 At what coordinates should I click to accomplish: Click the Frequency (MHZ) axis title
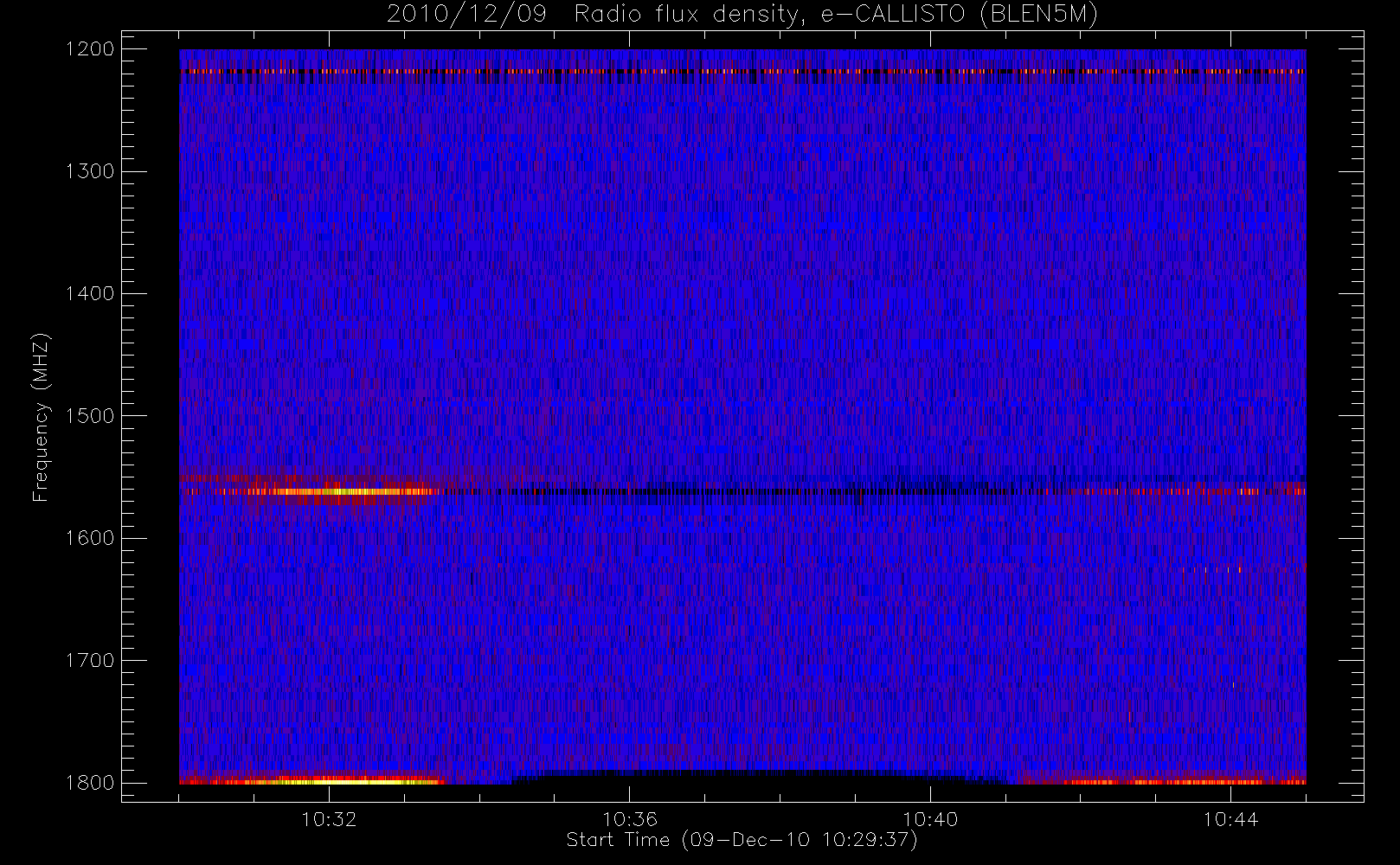point(41,417)
